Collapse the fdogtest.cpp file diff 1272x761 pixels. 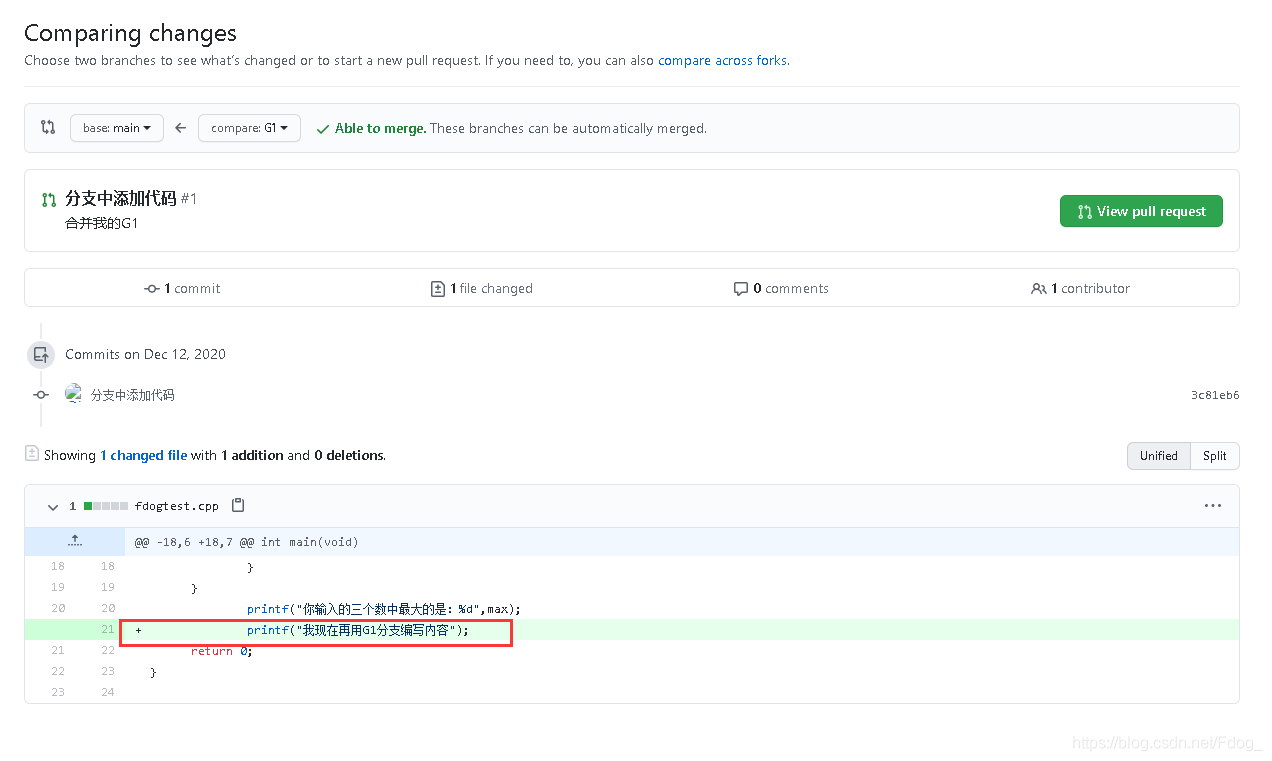53,507
